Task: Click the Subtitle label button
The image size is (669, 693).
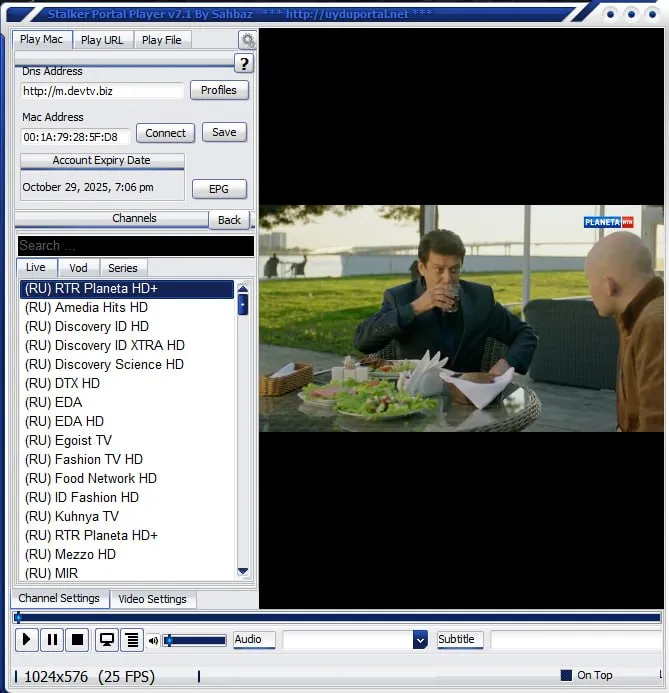Action: (x=460, y=640)
